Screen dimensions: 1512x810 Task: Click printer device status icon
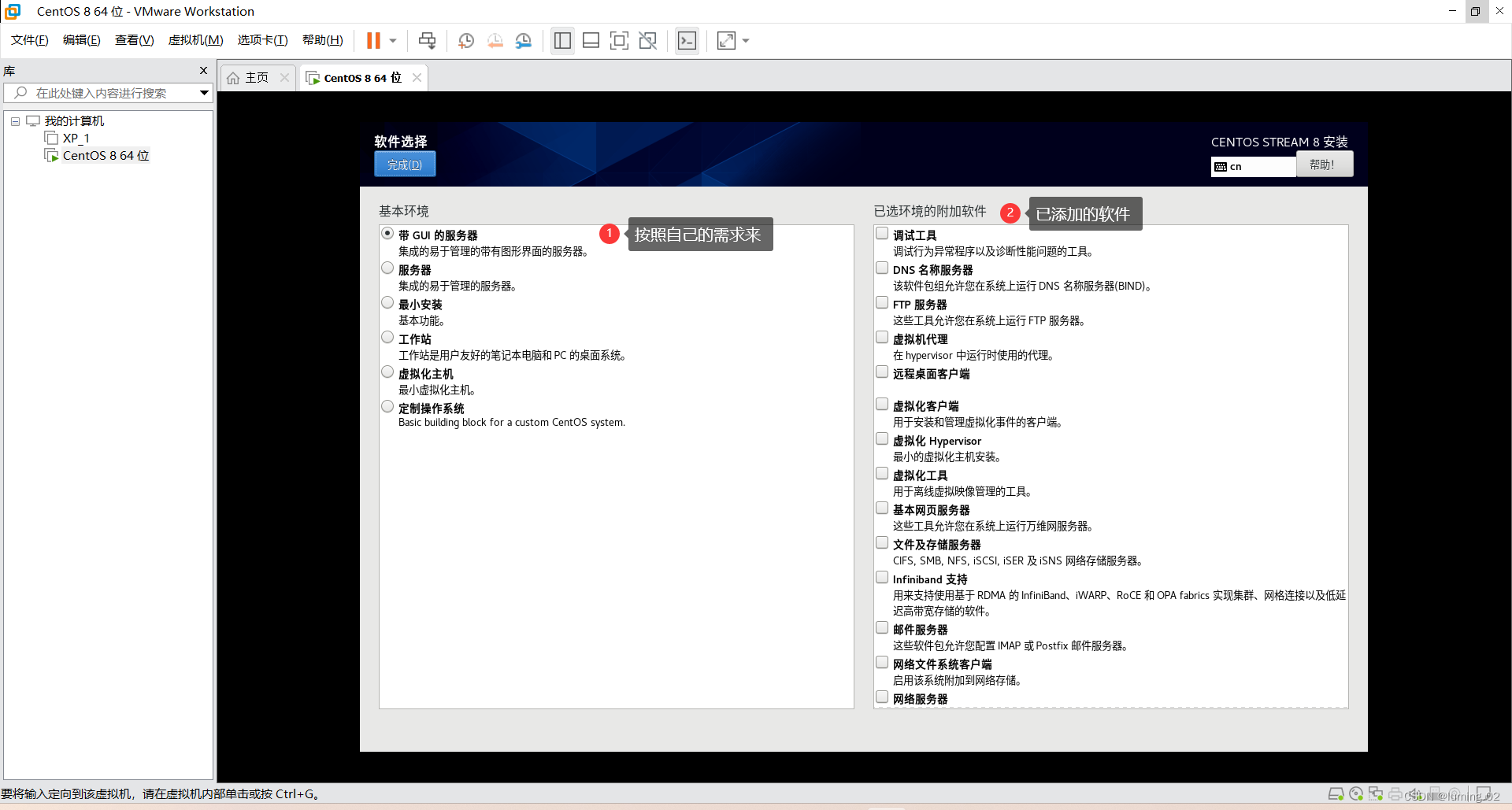(1395, 793)
